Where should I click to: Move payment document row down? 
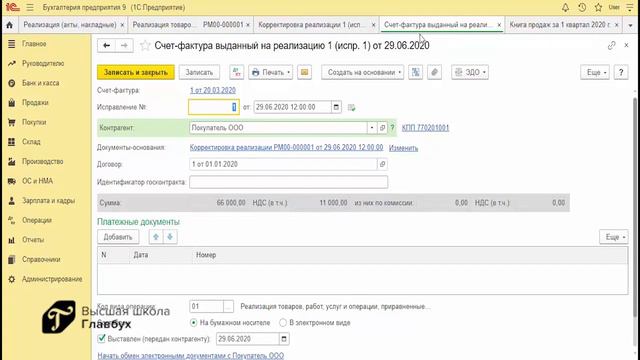tap(170, 237)
